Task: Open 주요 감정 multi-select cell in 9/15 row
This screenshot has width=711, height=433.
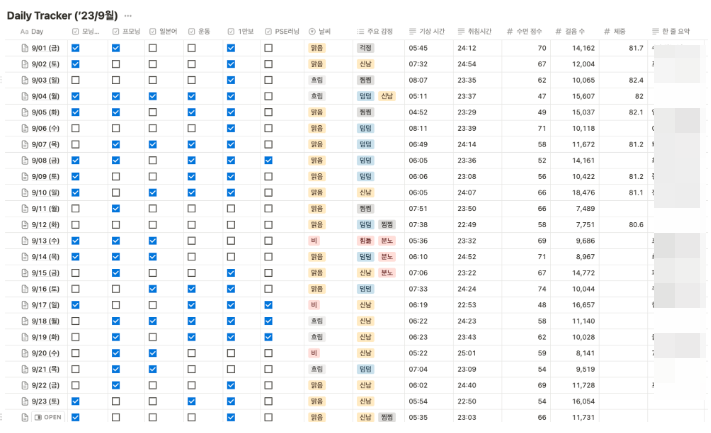Action: [x=379, y=273]
